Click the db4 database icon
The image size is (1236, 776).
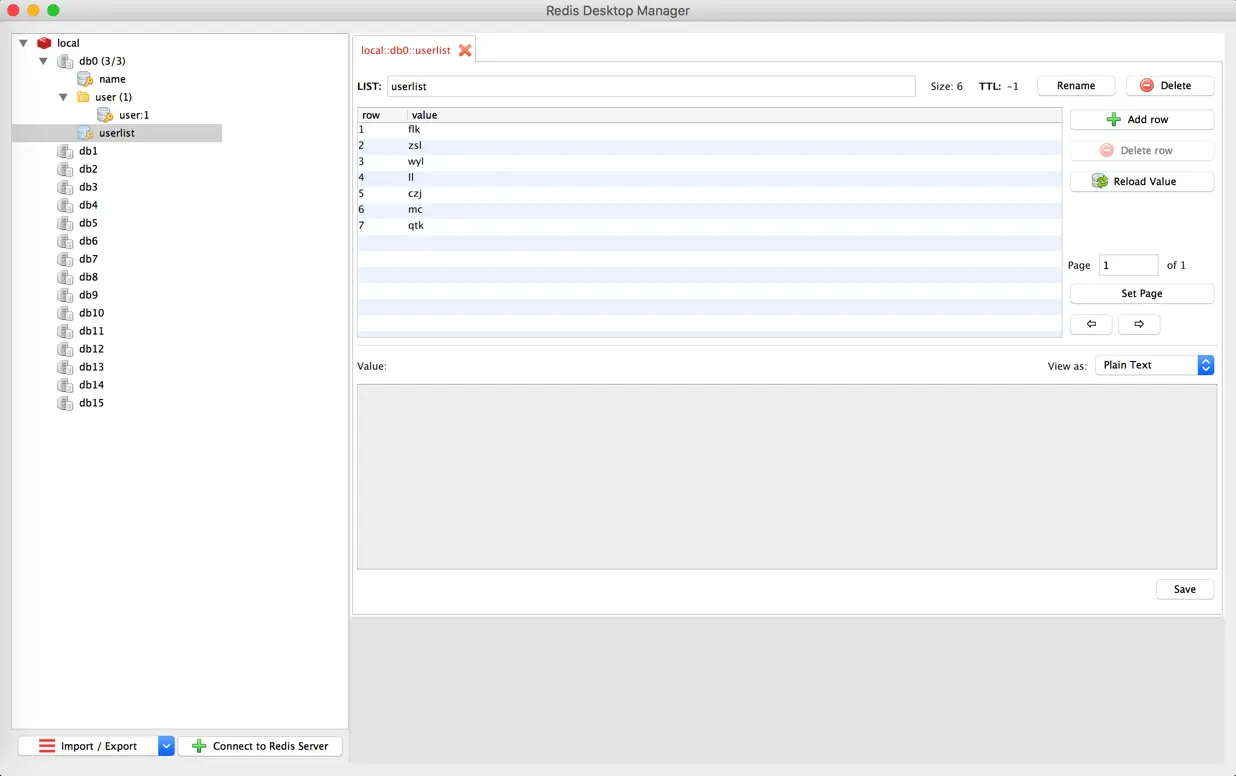point(65,205)
